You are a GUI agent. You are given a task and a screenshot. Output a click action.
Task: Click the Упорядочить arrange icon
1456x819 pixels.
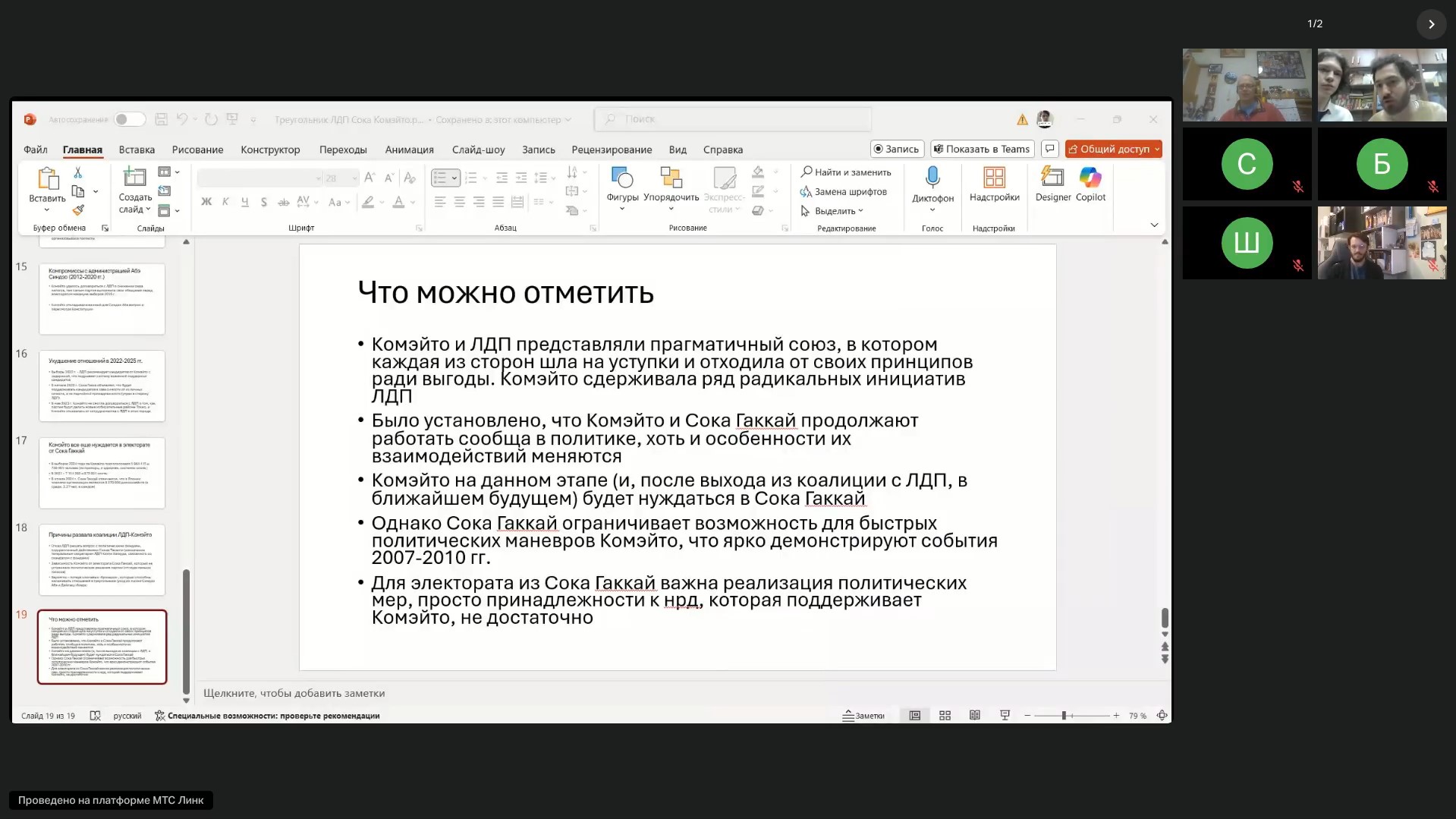pyautogui.click(x=671, y=178)
